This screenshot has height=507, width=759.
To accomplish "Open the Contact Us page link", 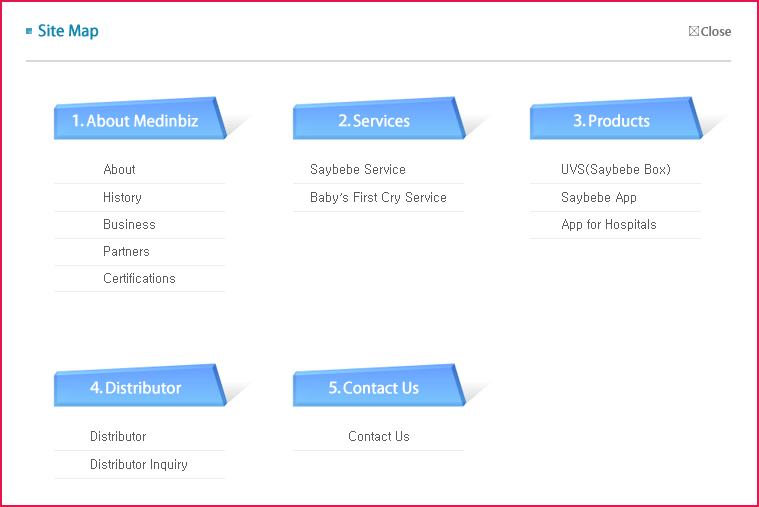I will pos(379,436).
